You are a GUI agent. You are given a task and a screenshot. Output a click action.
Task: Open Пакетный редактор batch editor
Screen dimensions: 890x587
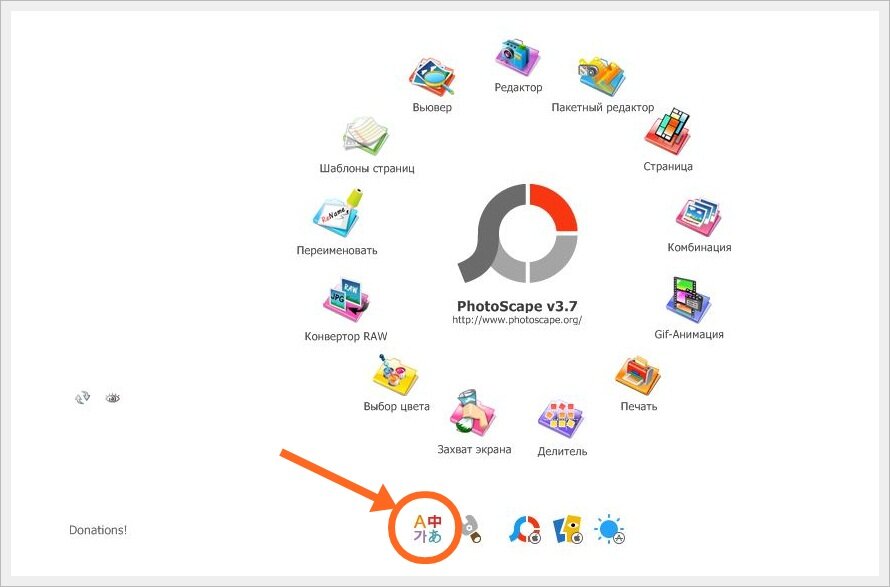[602, 76]
